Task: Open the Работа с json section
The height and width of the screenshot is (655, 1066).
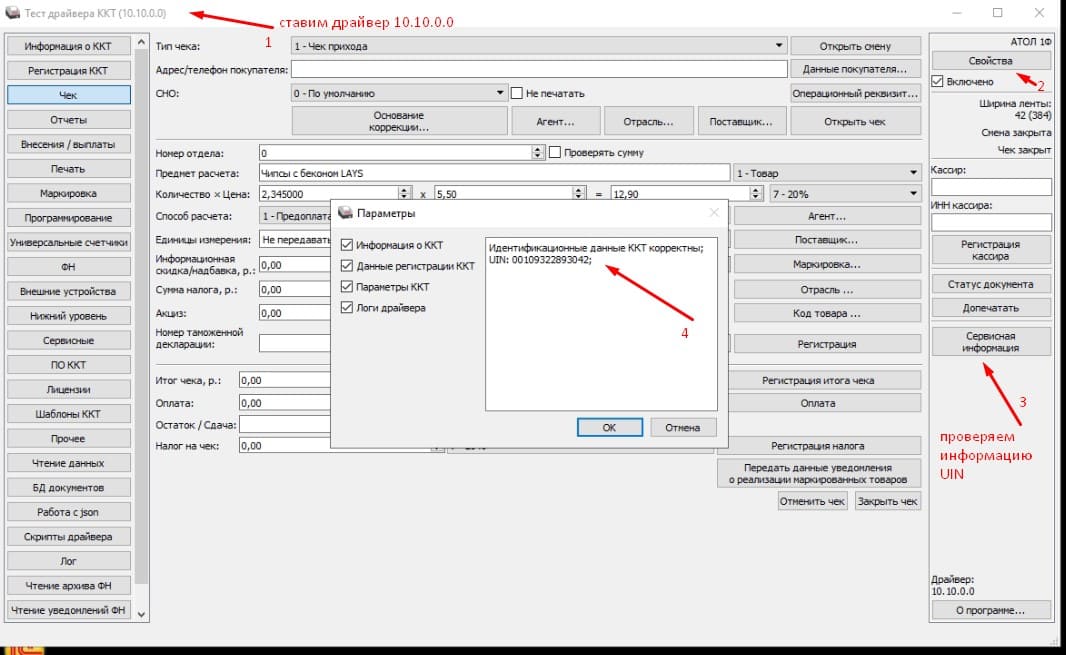Action: click(68, 511)
